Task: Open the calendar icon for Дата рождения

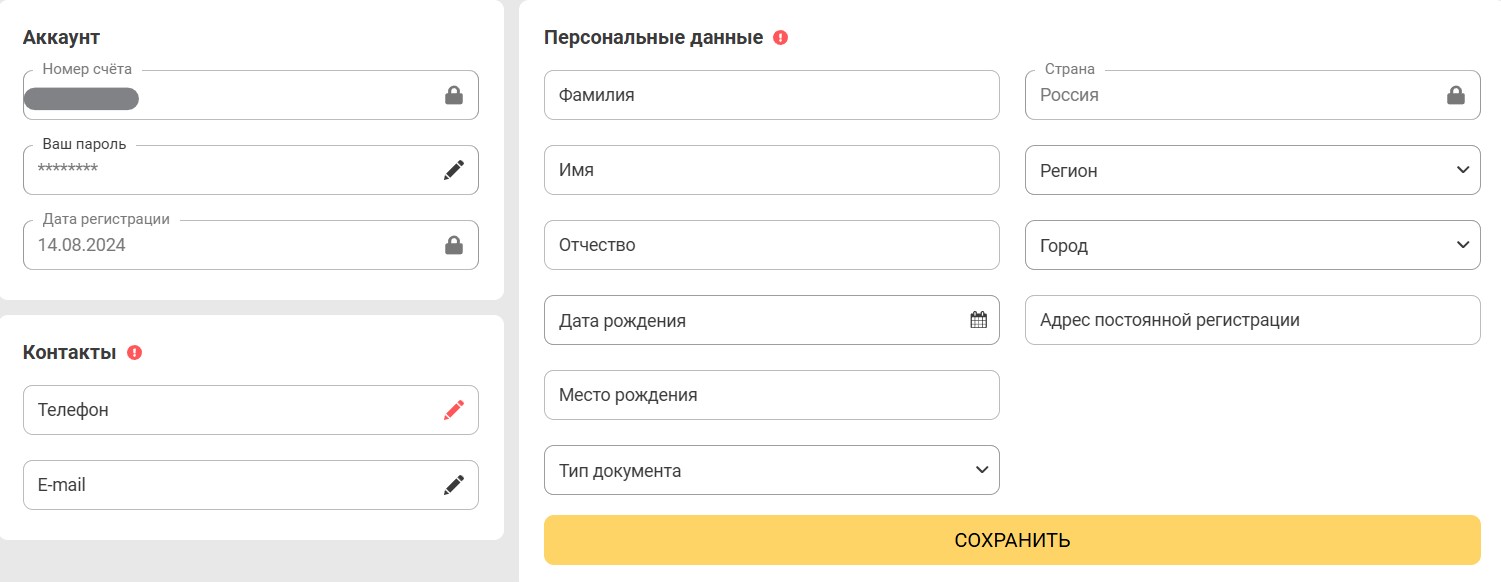Action: 978,319
